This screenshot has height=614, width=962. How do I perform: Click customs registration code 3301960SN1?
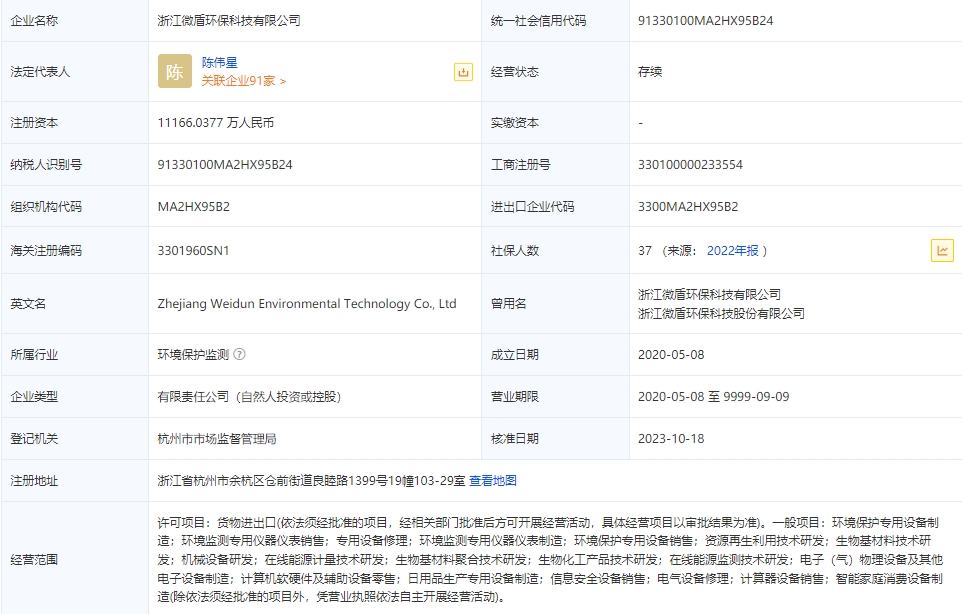195,251
